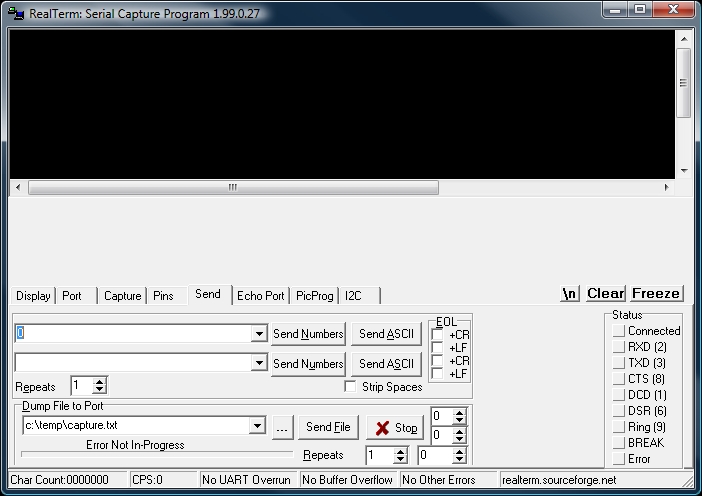Click first row Send ASCII button

click(x=386, y=334)
